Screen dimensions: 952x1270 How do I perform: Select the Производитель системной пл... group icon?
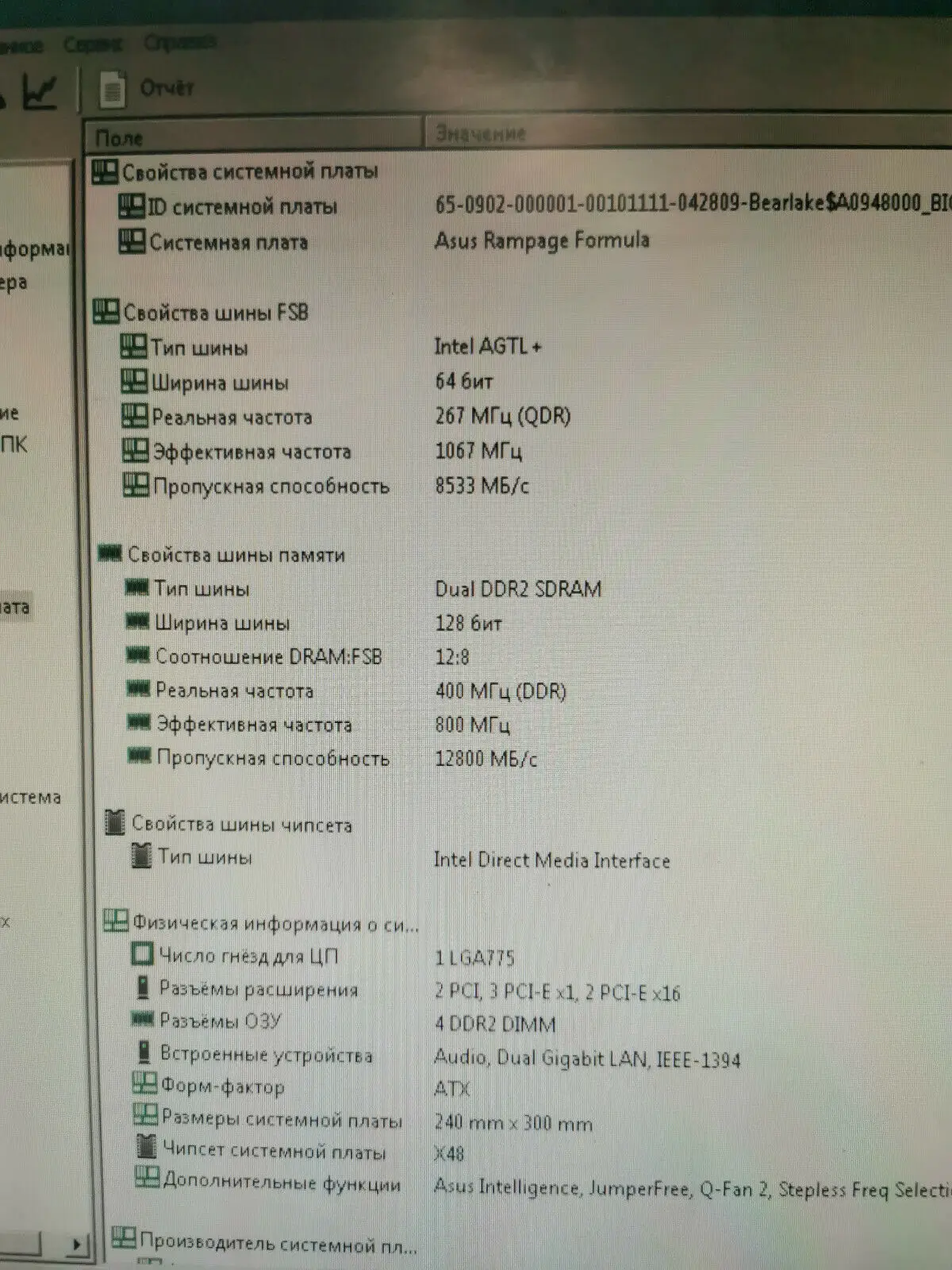(124, 1238)
